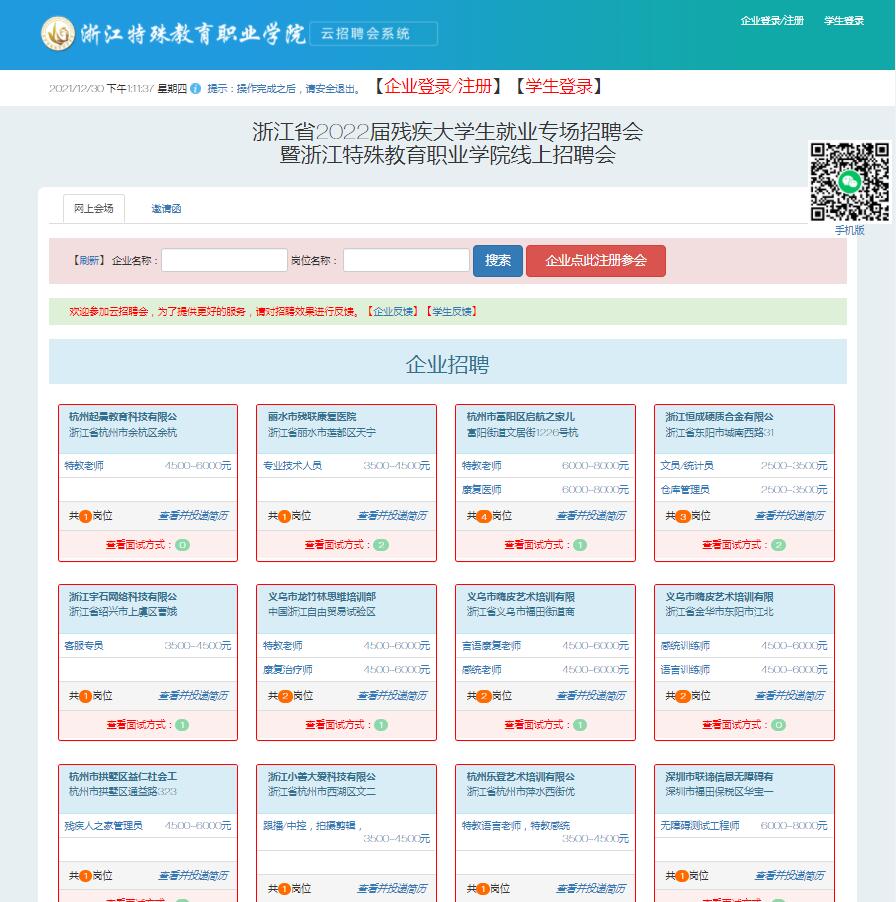
Task: Open the 学生反馈 feedback link
Action: pos(452,311)
